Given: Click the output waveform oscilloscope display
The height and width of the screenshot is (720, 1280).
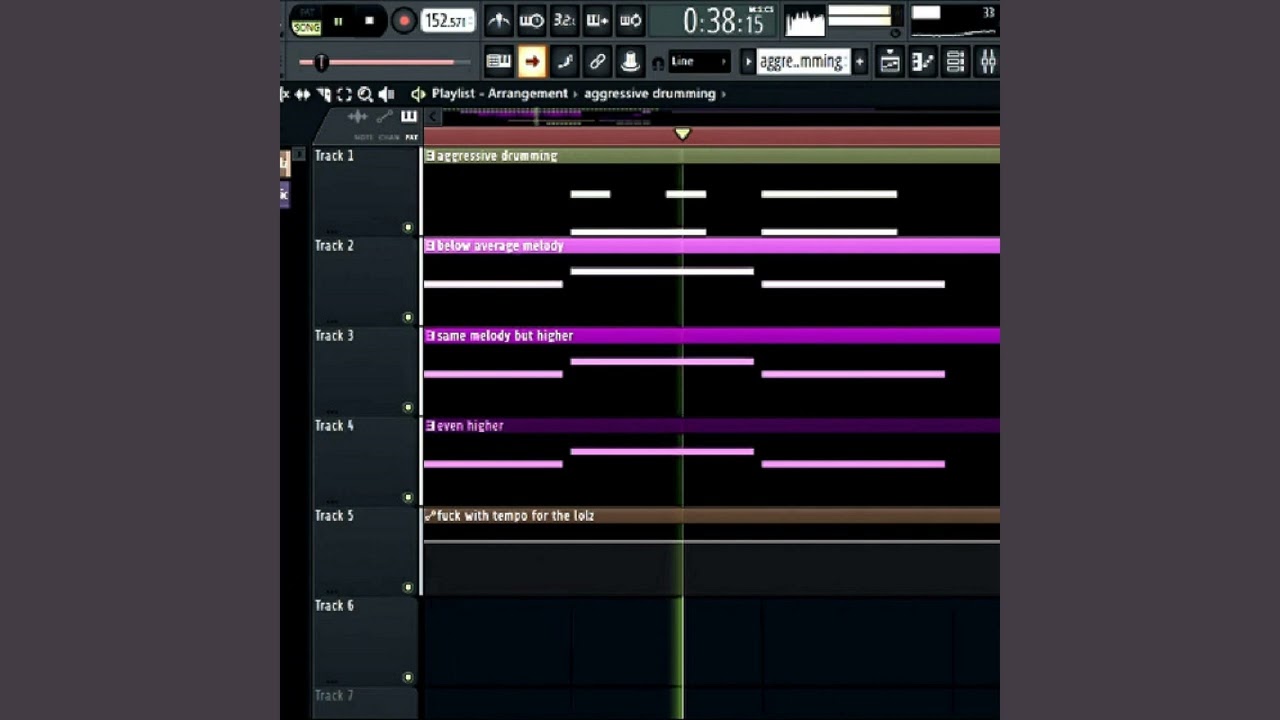Looking at the screenshot, I should point(805,21).
